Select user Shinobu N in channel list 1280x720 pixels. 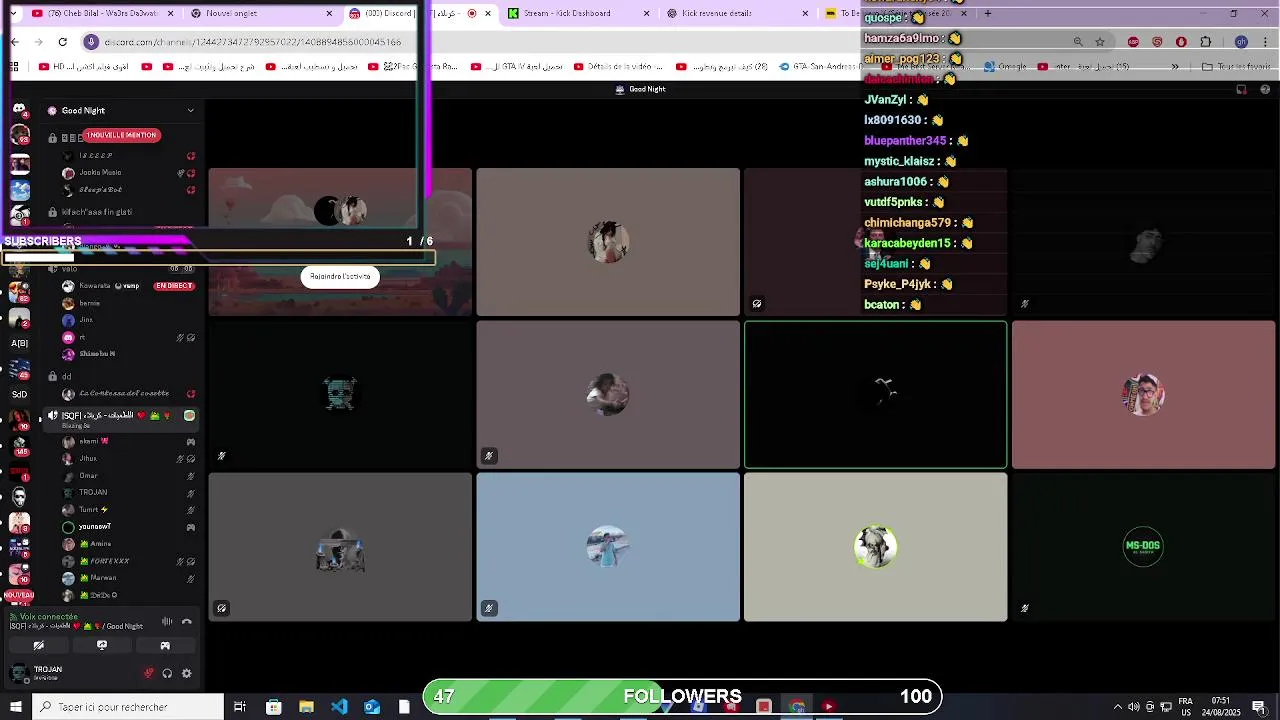[x=97, y=354]
